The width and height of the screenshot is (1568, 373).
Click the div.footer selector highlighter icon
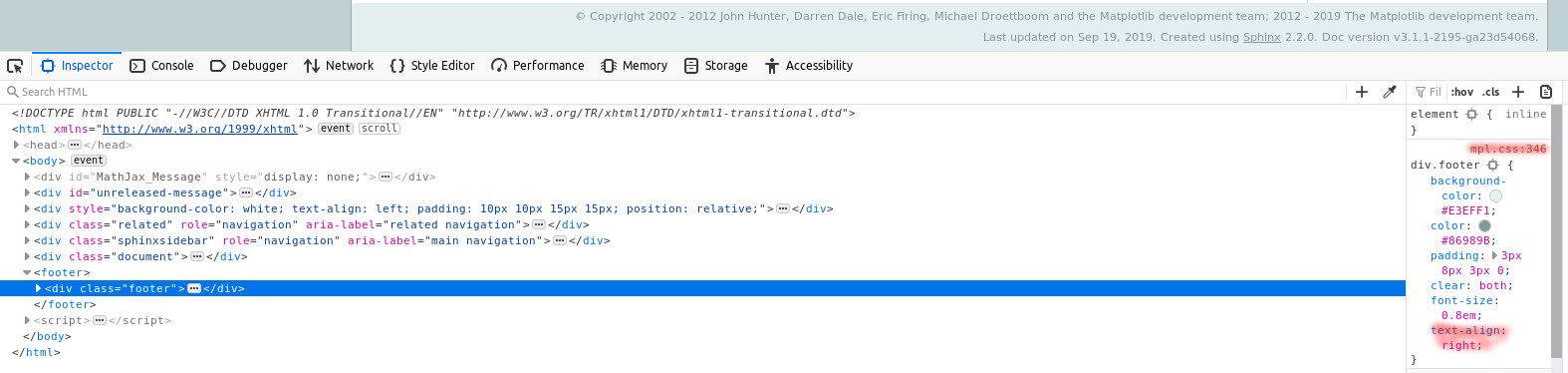point(1492,165)
